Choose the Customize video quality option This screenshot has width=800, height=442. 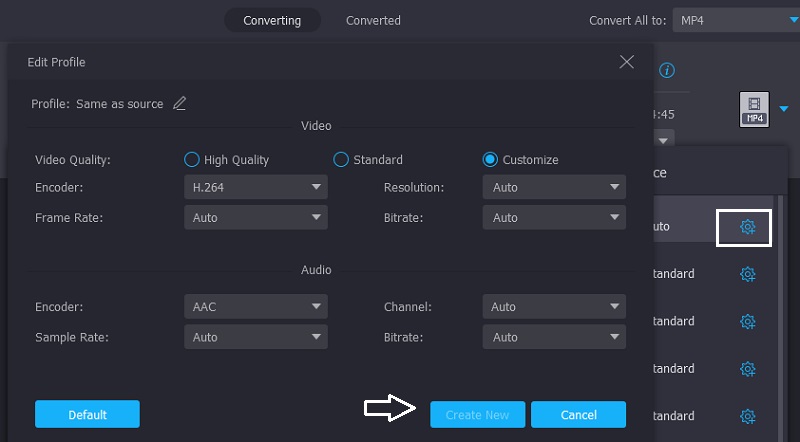(x=490, y=159)
